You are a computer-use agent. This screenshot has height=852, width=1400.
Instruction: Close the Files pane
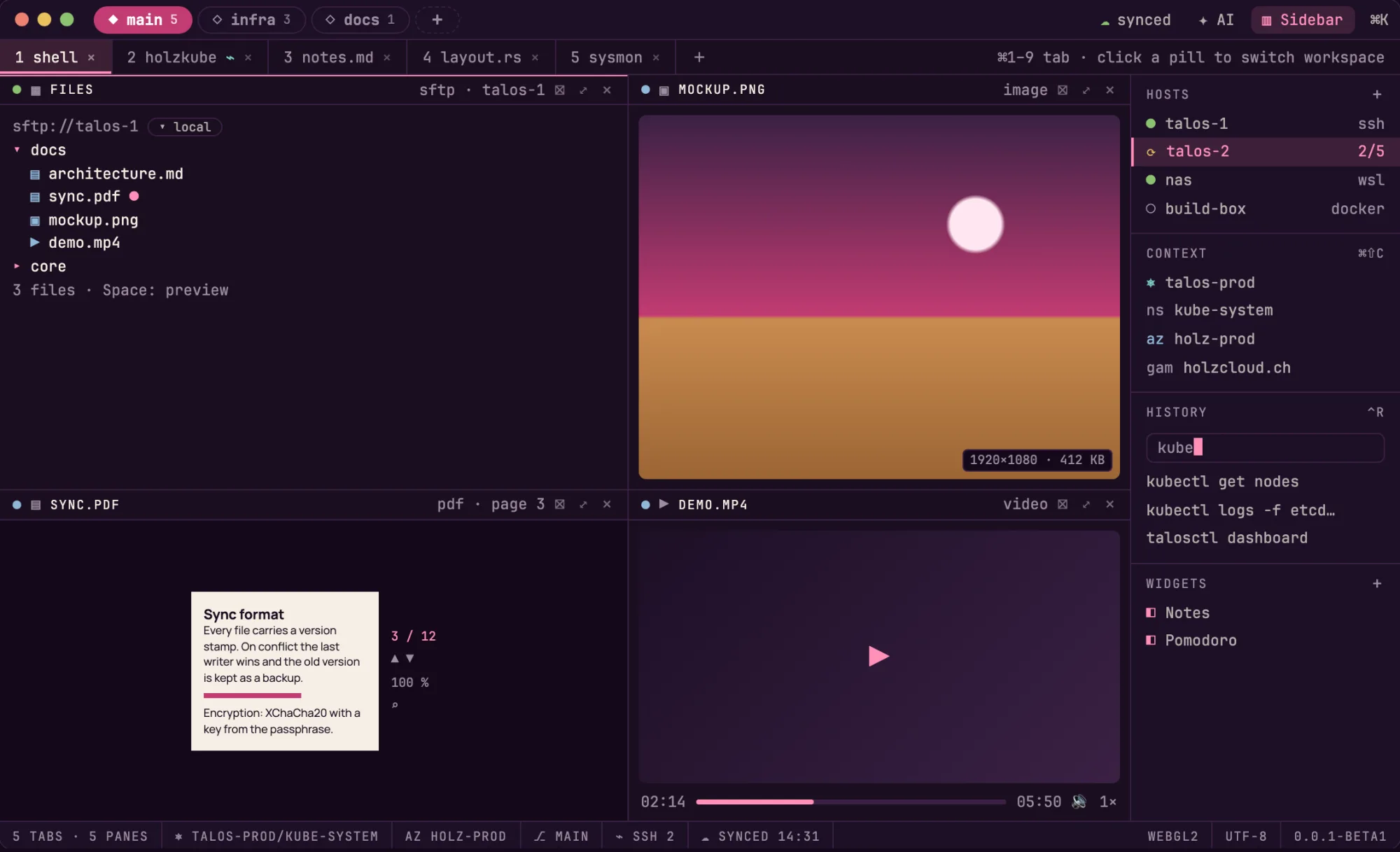[x=607, y=90]
